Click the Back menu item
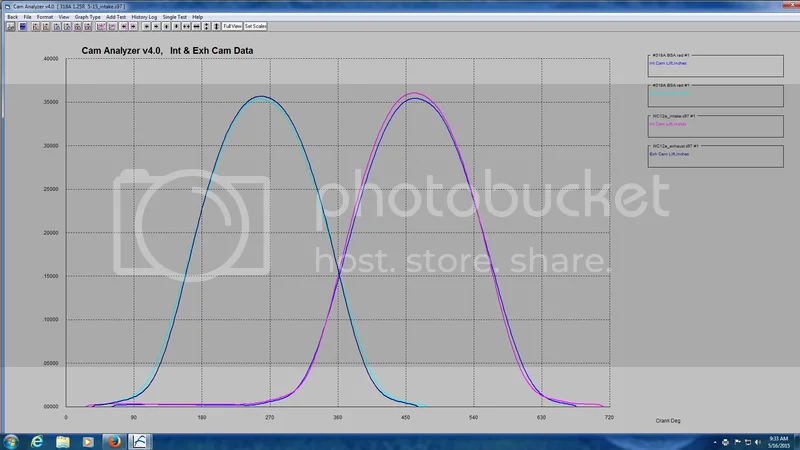 pyautogui.click(x=12, y=17)
